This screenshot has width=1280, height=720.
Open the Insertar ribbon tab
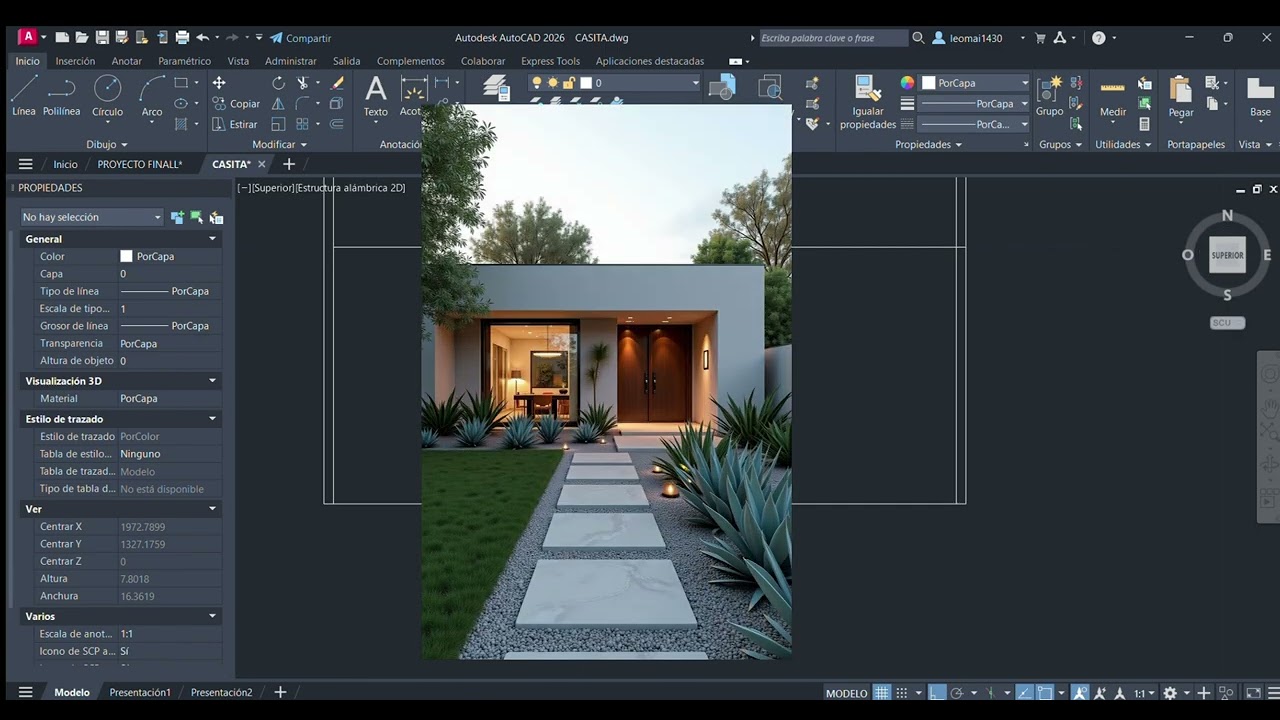click(75, 61)
